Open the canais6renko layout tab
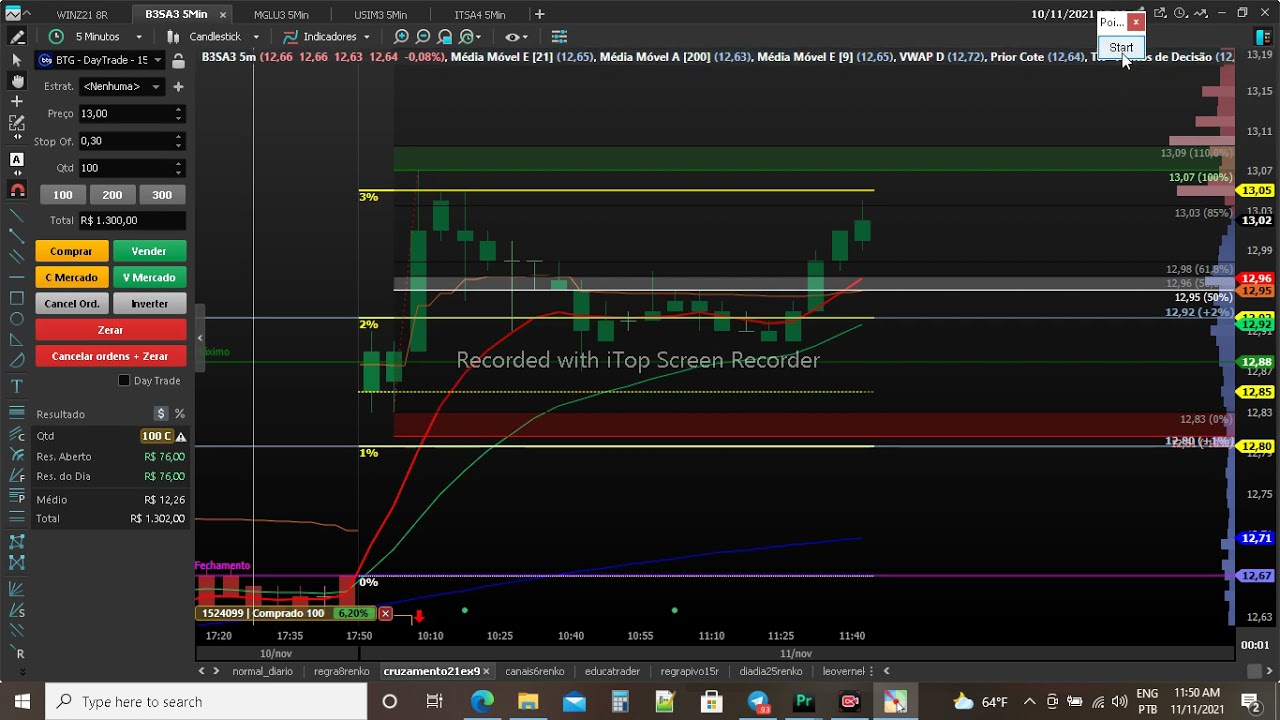Screen dimensions: 1280x720 point(534,672)
